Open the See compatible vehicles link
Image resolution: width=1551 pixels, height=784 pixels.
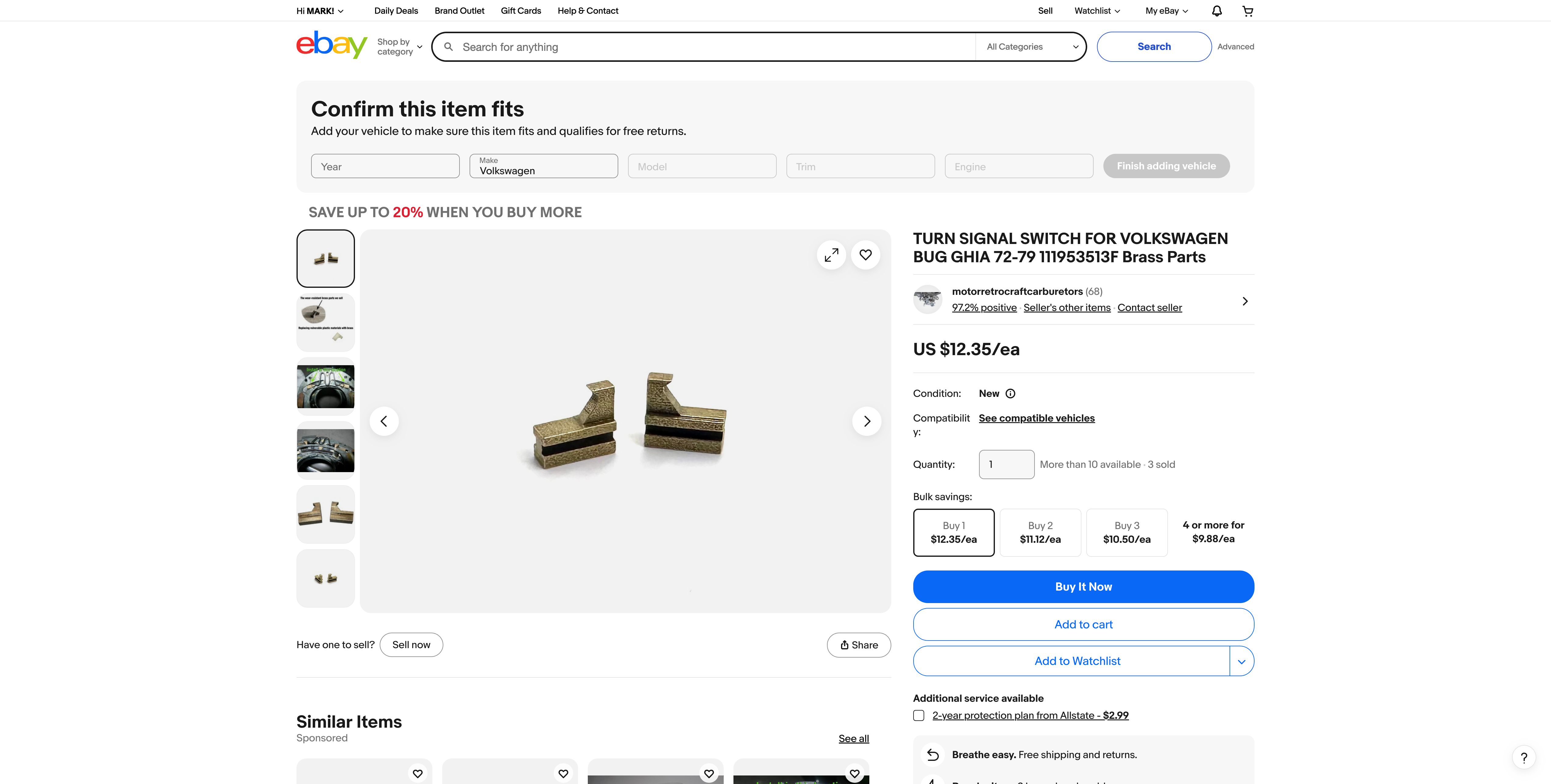1036,418
